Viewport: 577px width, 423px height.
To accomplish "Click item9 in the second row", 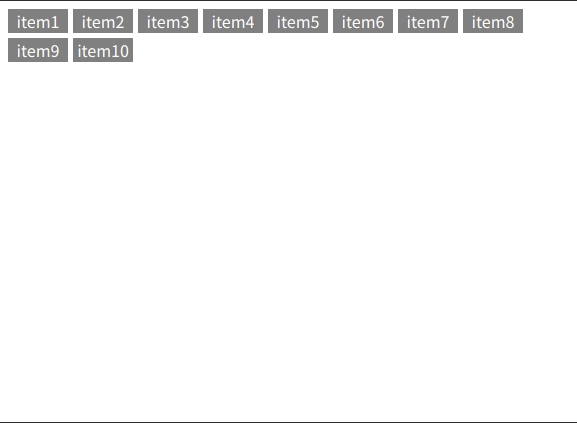I will pos(38,50).
